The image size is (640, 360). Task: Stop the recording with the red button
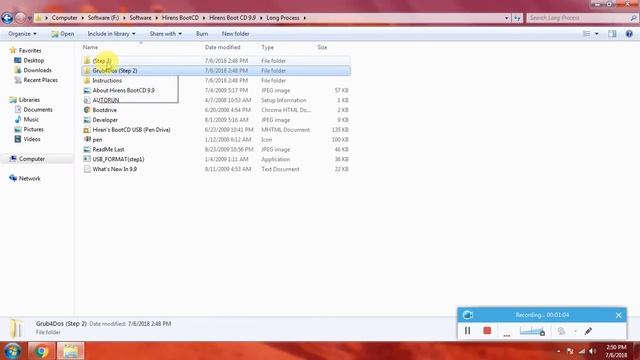click(487, 331)
